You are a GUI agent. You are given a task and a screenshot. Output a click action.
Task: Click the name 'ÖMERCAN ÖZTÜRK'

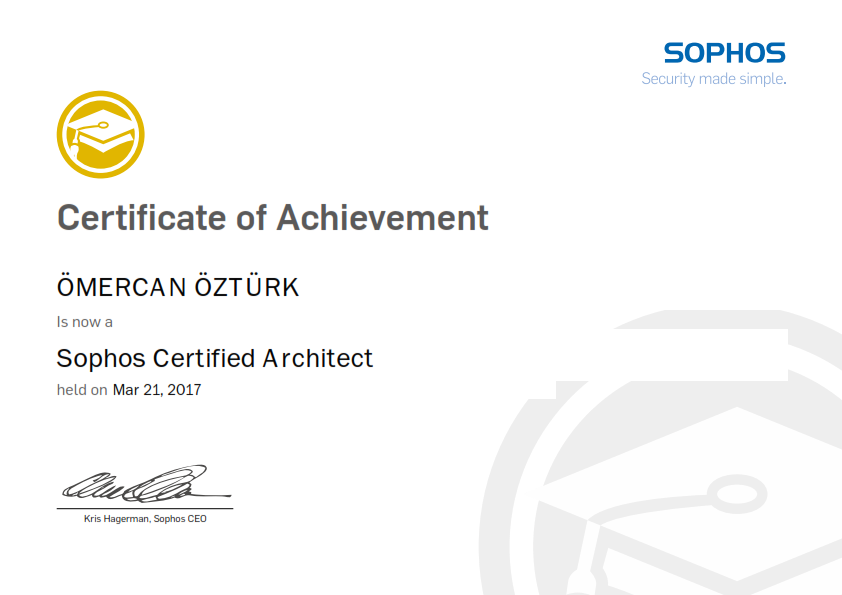coord(178,285)
